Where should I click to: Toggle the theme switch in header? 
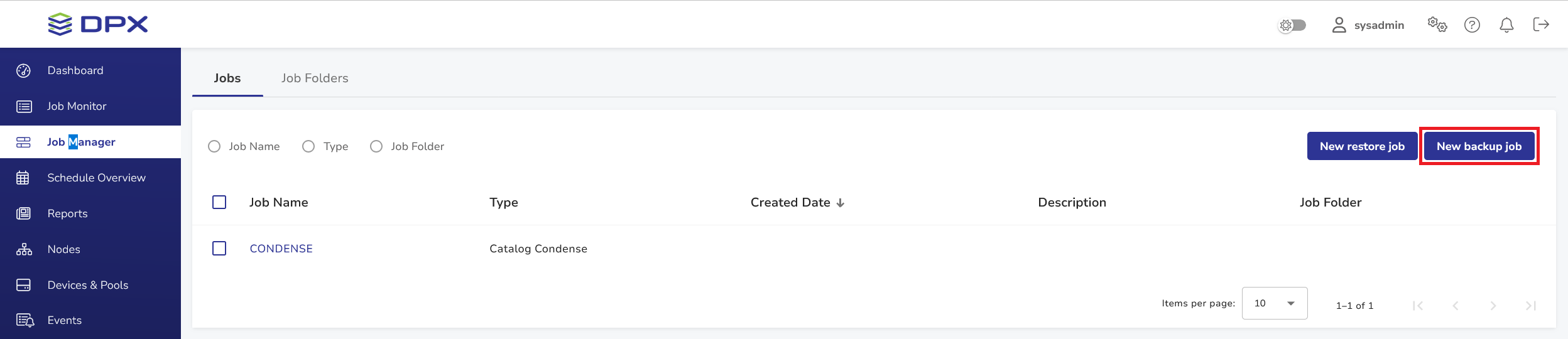coord(1293,25)
